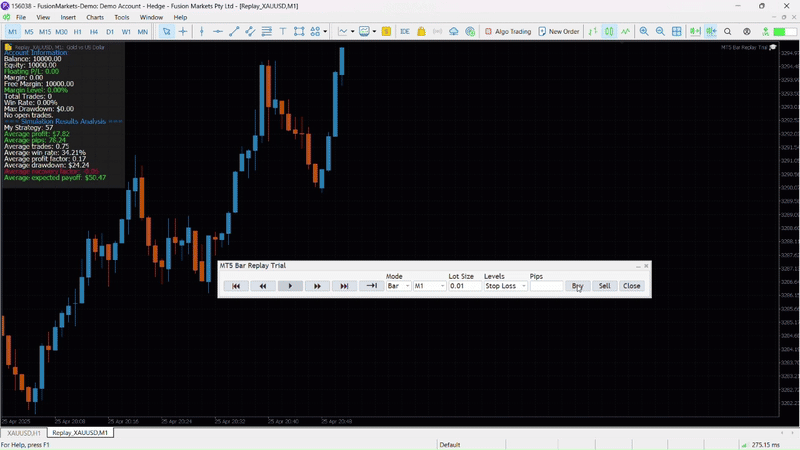Expand the indicators dropdown arrow
The image size is (800, 450).
353,32
